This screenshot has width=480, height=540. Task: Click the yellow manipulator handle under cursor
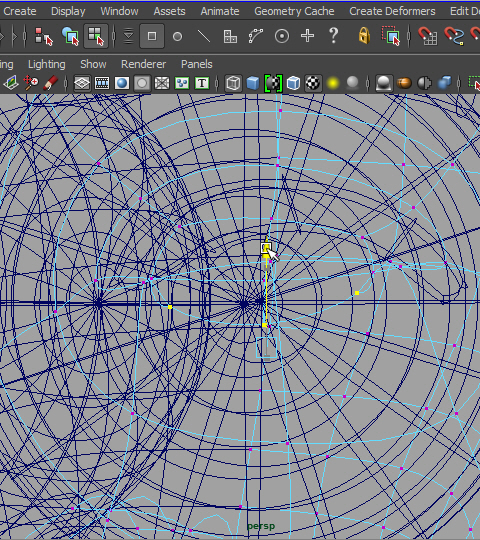(266, 248)
